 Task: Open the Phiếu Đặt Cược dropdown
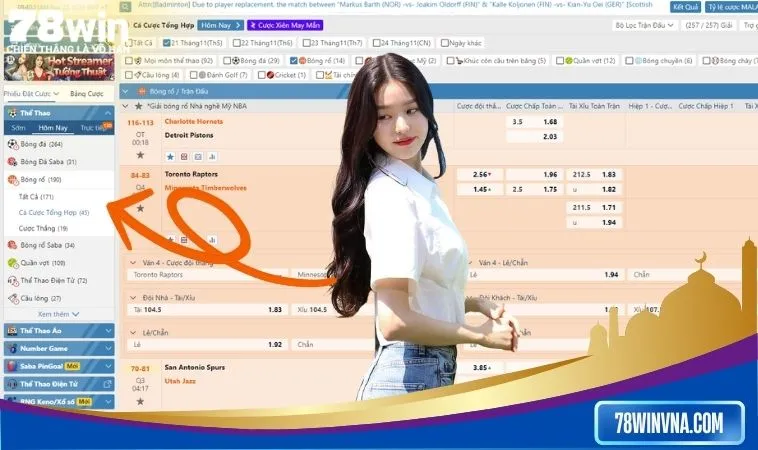pyautogui.click(x=31, y=94)
